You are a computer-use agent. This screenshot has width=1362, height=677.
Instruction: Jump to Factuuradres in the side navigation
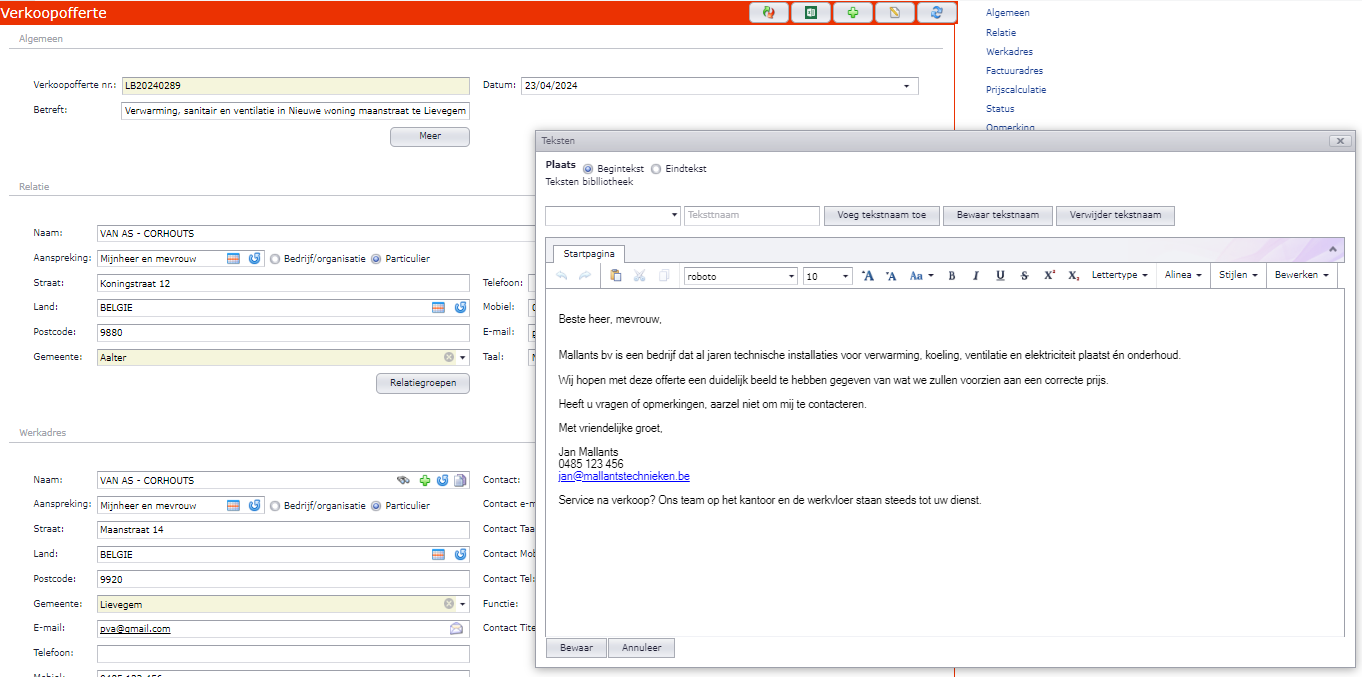click(x=1014, y=71)
